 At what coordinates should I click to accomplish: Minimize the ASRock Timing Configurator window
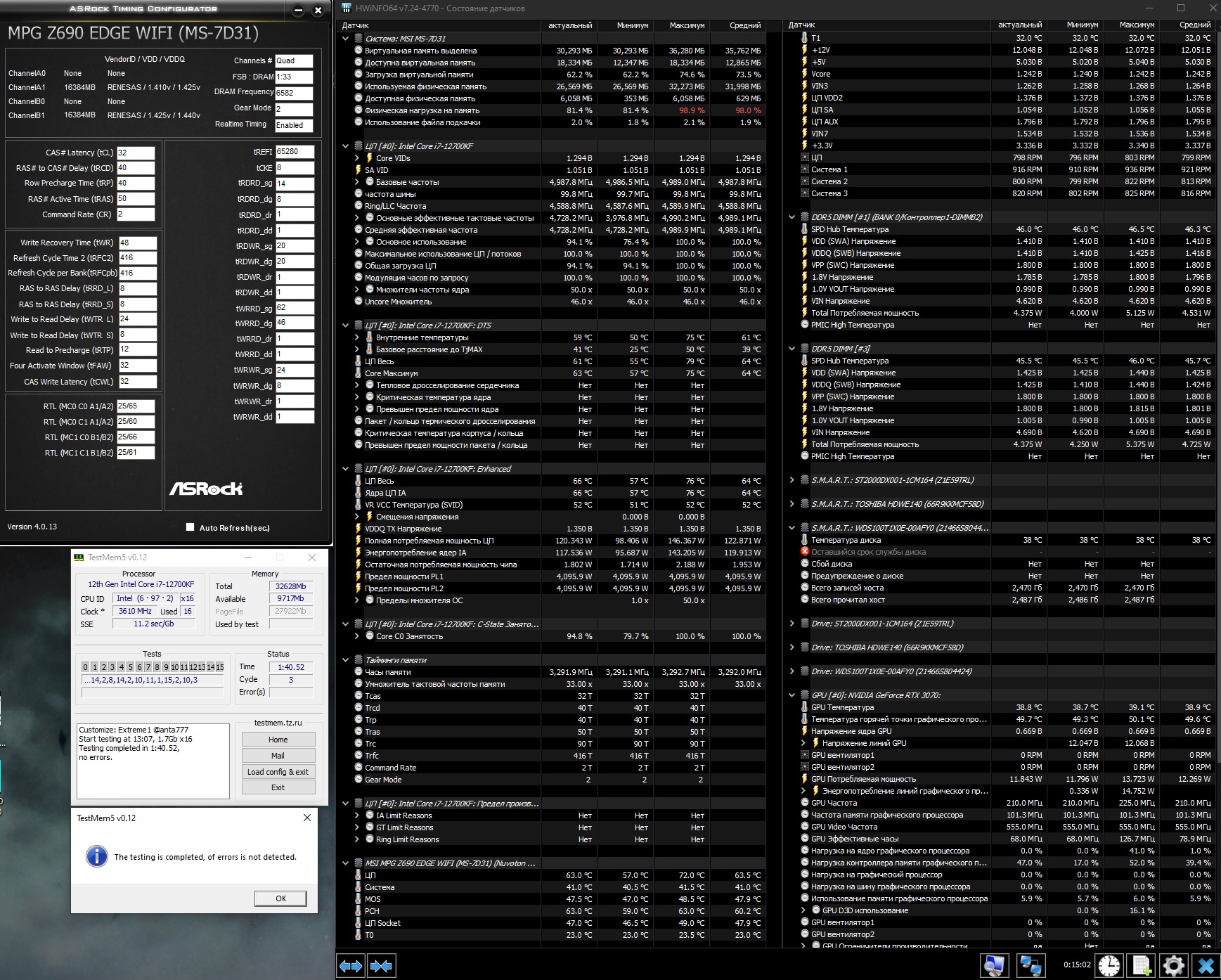298,10
